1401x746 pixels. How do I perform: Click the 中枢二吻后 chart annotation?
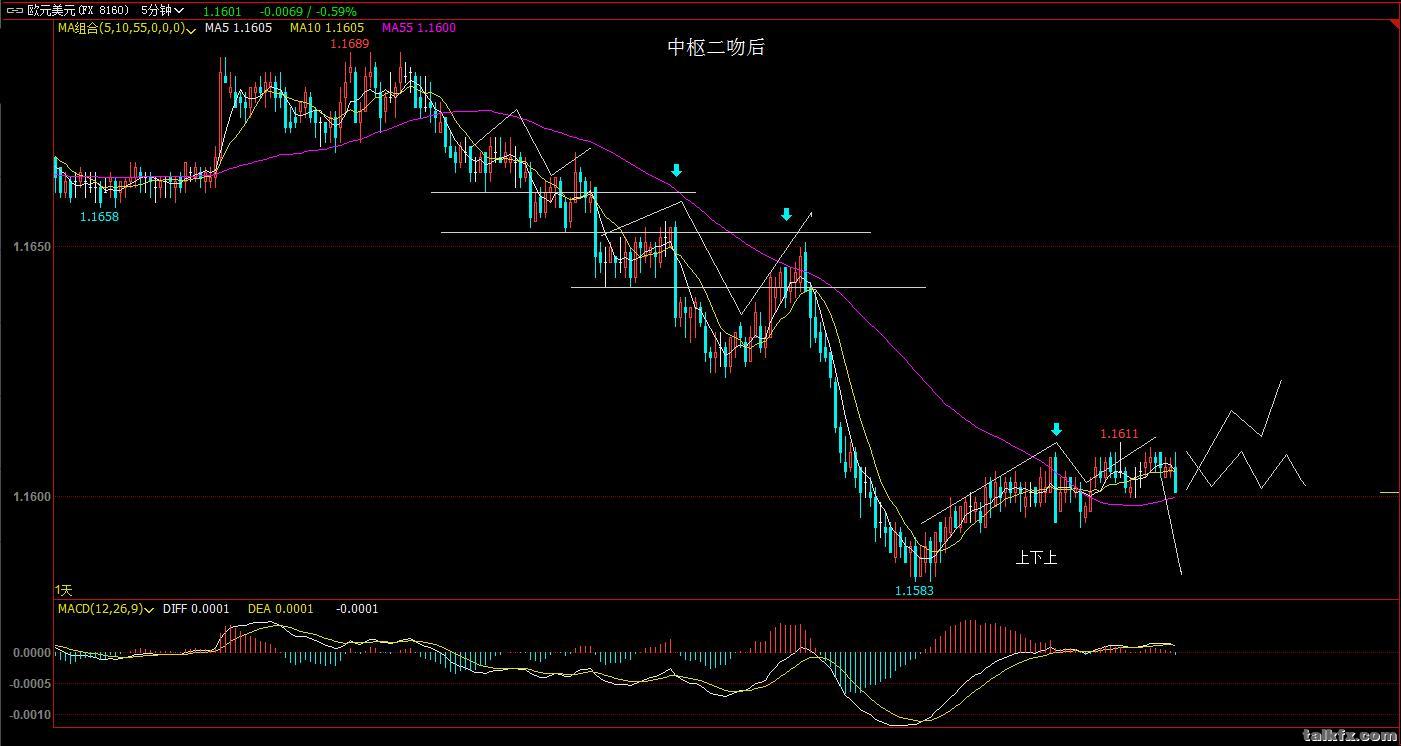click(716, 47)
